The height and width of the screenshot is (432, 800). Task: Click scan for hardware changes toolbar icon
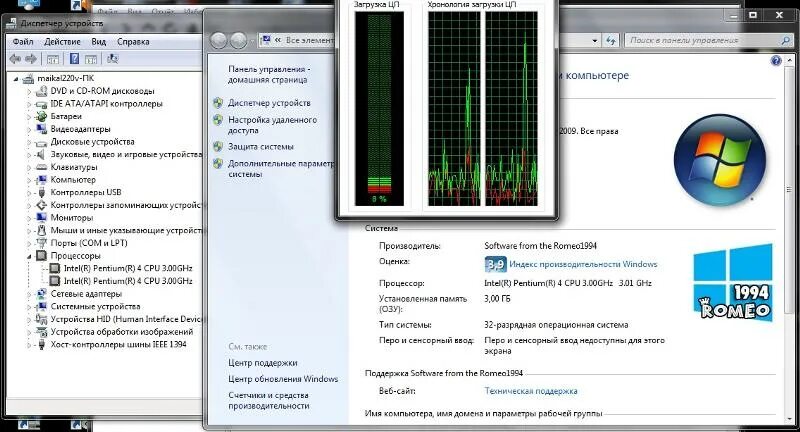(x=113, y=59)
